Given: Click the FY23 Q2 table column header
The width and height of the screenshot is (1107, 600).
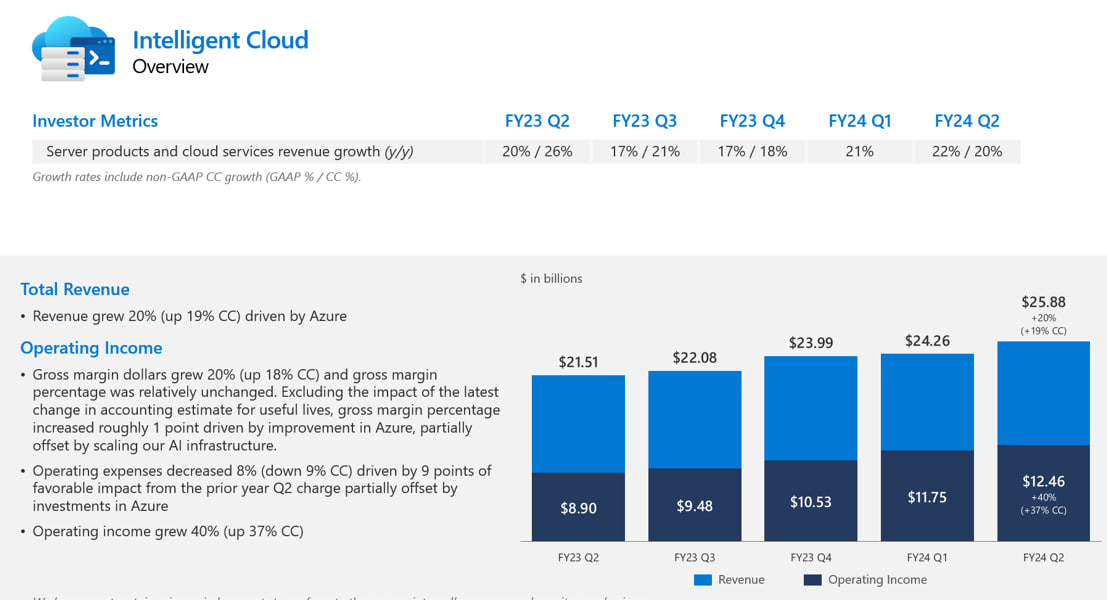Looking at the screenshot, I should (x=537, y=121).
